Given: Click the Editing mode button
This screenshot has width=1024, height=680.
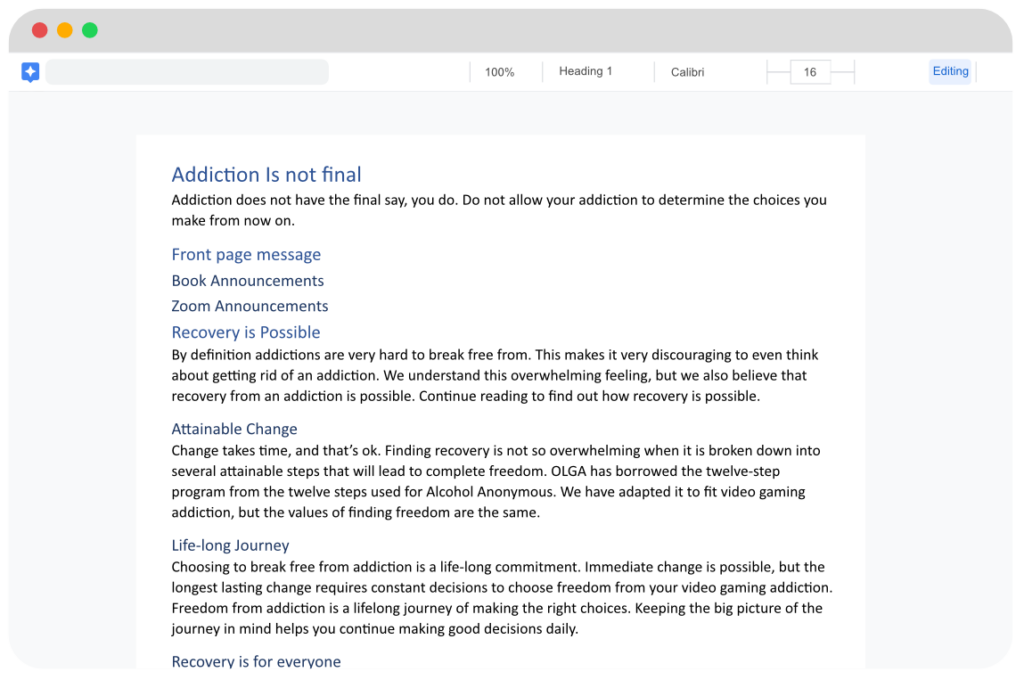Looking at the screenshot, I should coord(950,71).
